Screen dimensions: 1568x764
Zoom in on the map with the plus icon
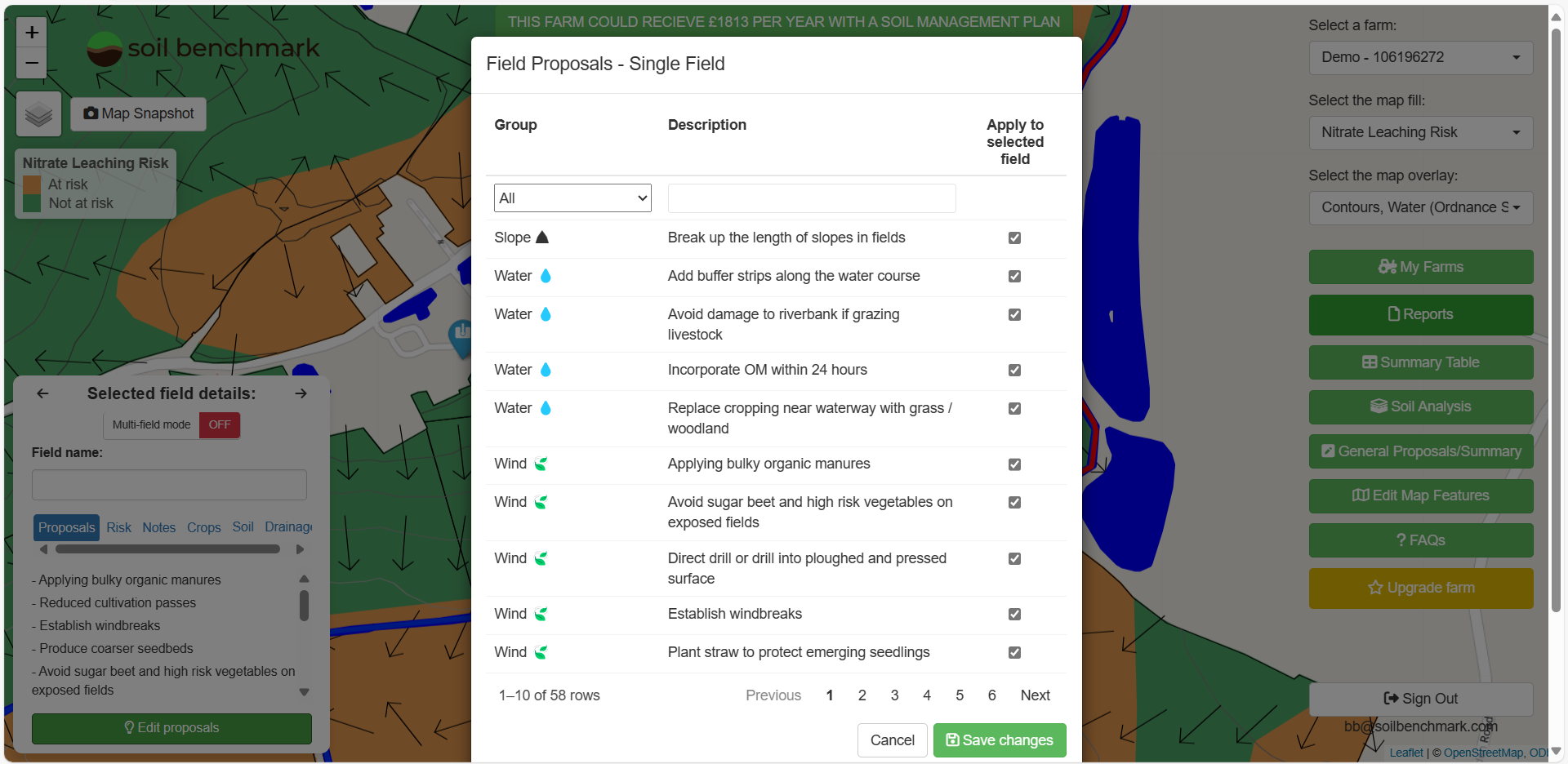coord(32,33)
